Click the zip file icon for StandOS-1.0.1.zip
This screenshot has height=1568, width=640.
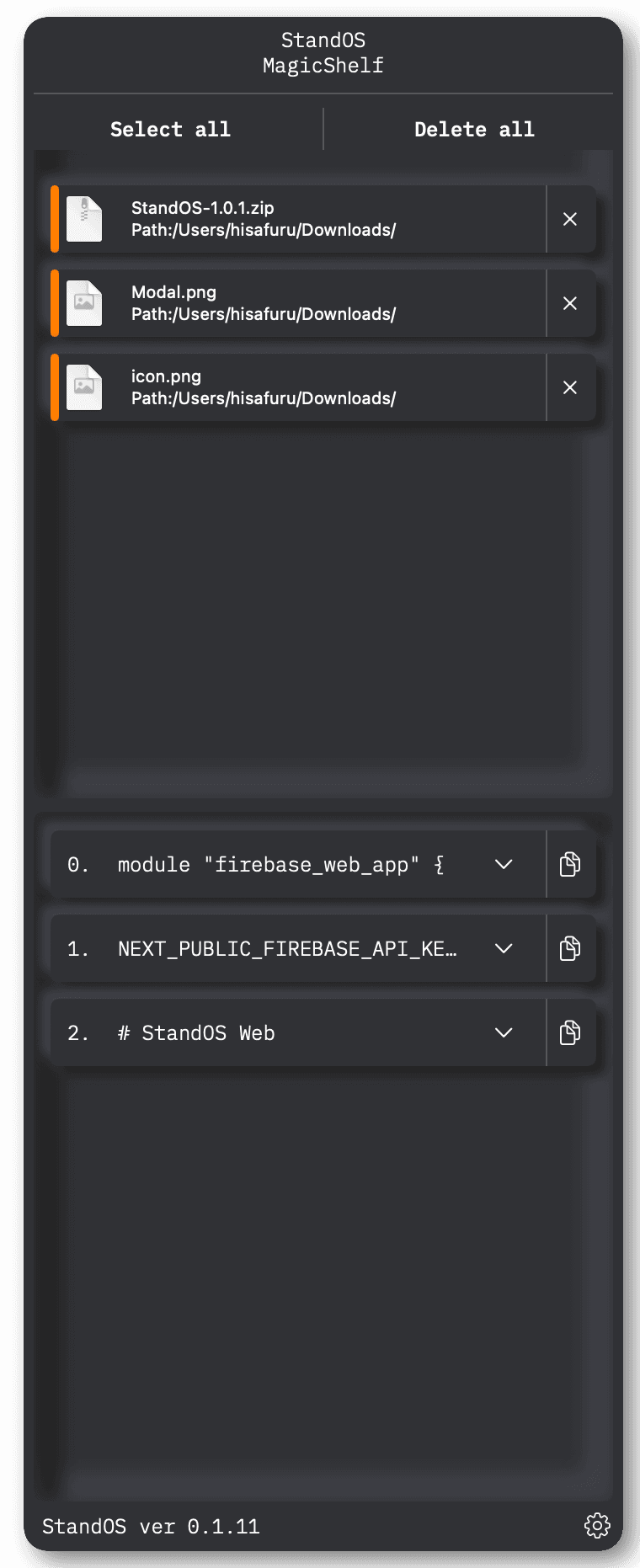coord(83,219)
